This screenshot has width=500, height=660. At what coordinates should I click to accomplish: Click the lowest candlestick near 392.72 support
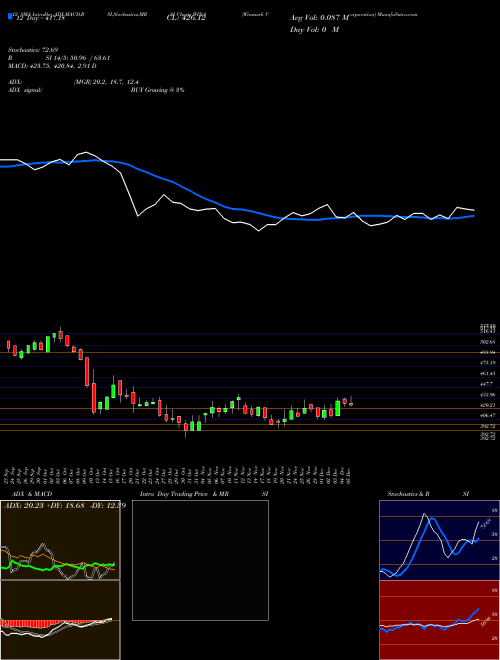click(x=186, y=428)
